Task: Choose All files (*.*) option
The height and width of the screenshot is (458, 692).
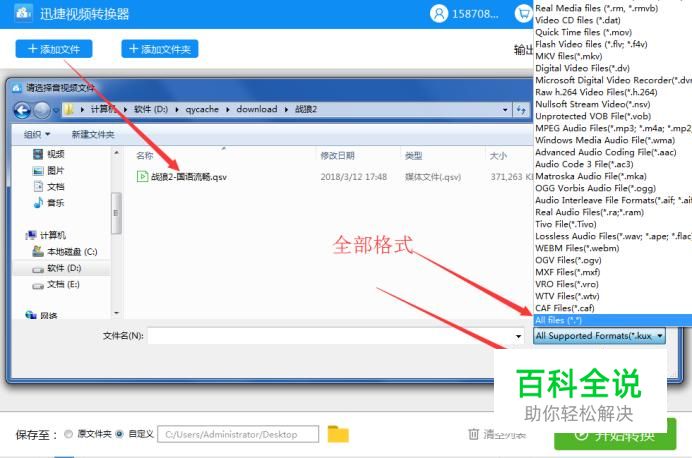Action: coord(613,320)
